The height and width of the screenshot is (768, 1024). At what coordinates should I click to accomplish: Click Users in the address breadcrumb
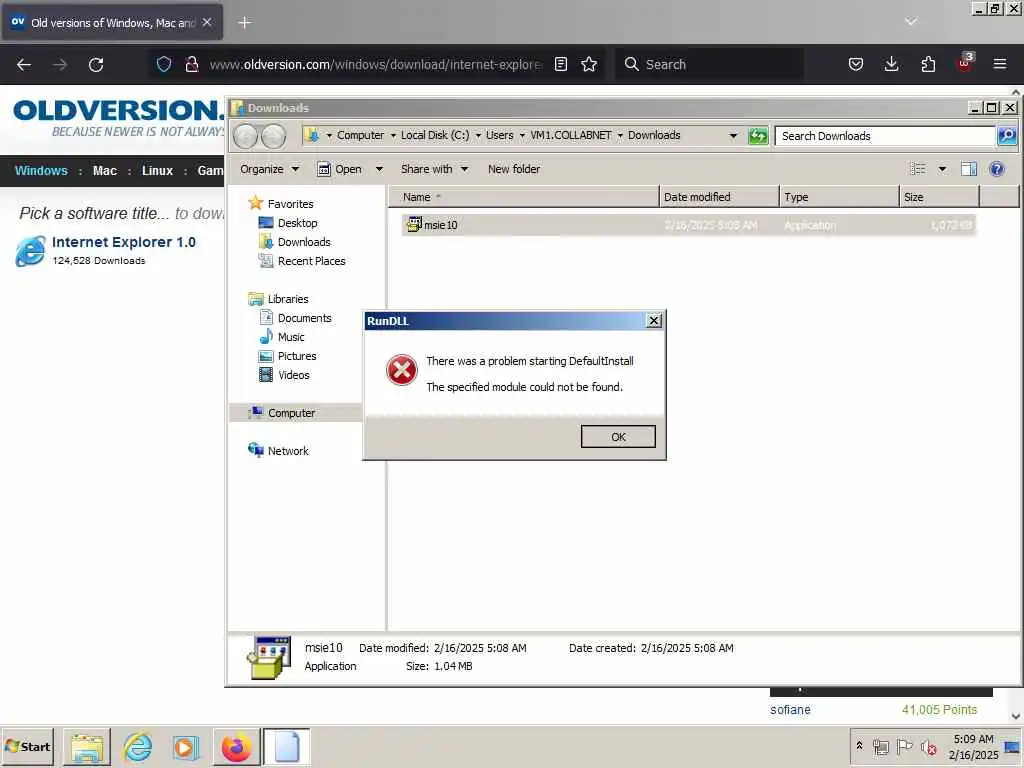(x=500, y=135)
